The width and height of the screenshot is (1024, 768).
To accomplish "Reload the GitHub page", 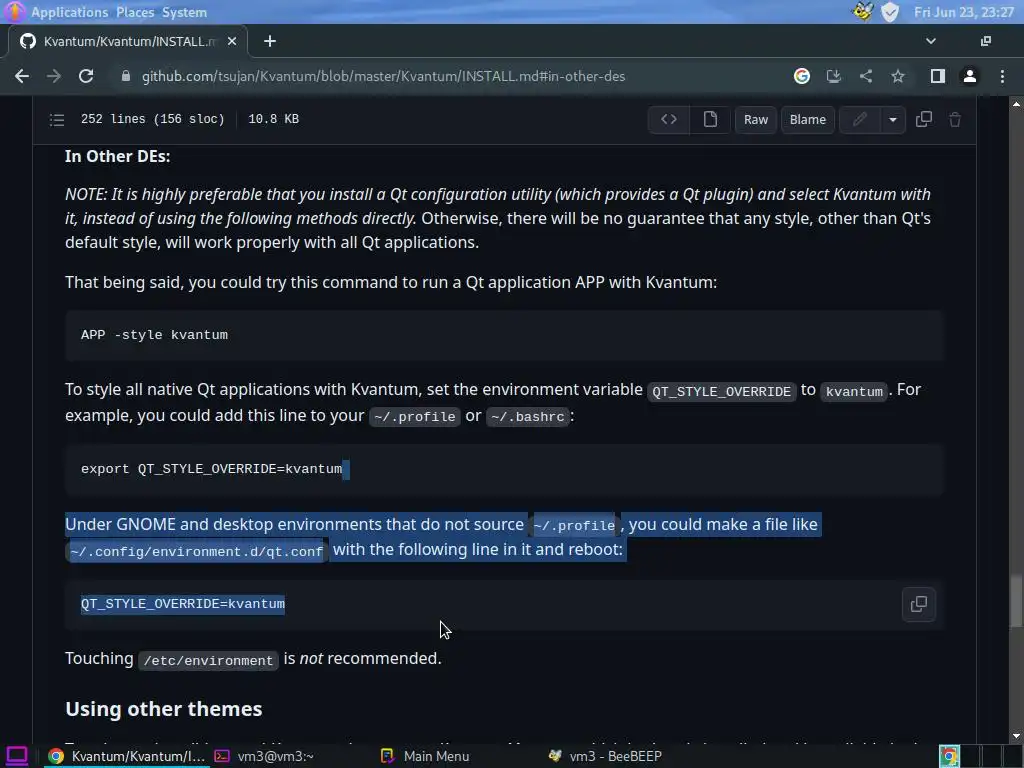I will tap(86, 76).
